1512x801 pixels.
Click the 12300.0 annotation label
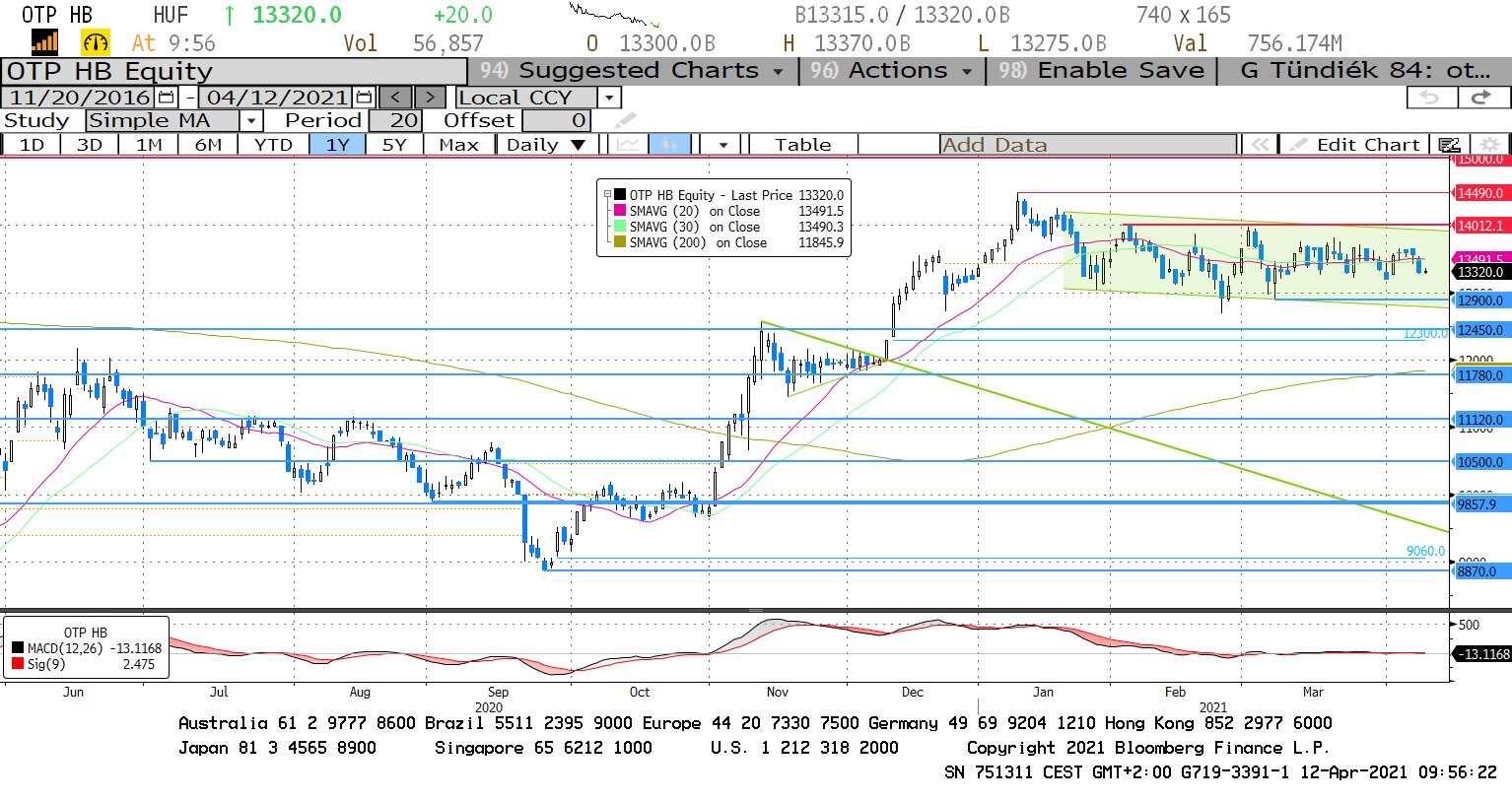tap(1425, 334)
